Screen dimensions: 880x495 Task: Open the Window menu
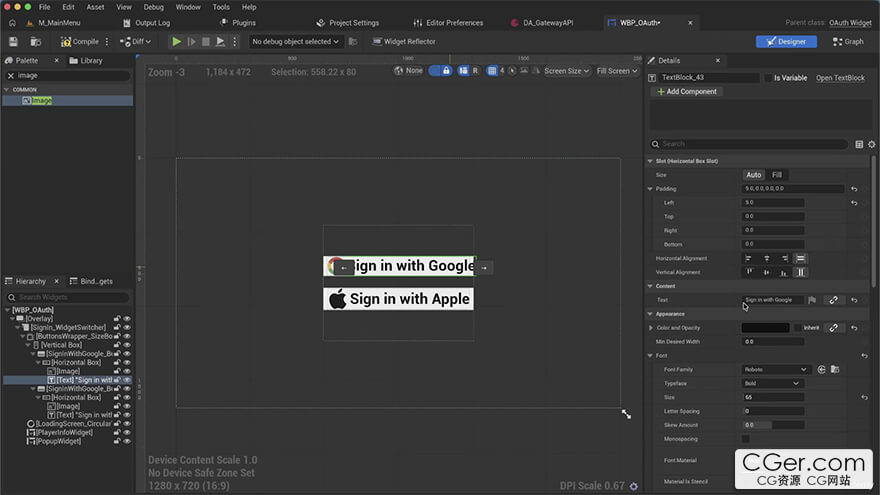tap(188, 7)
